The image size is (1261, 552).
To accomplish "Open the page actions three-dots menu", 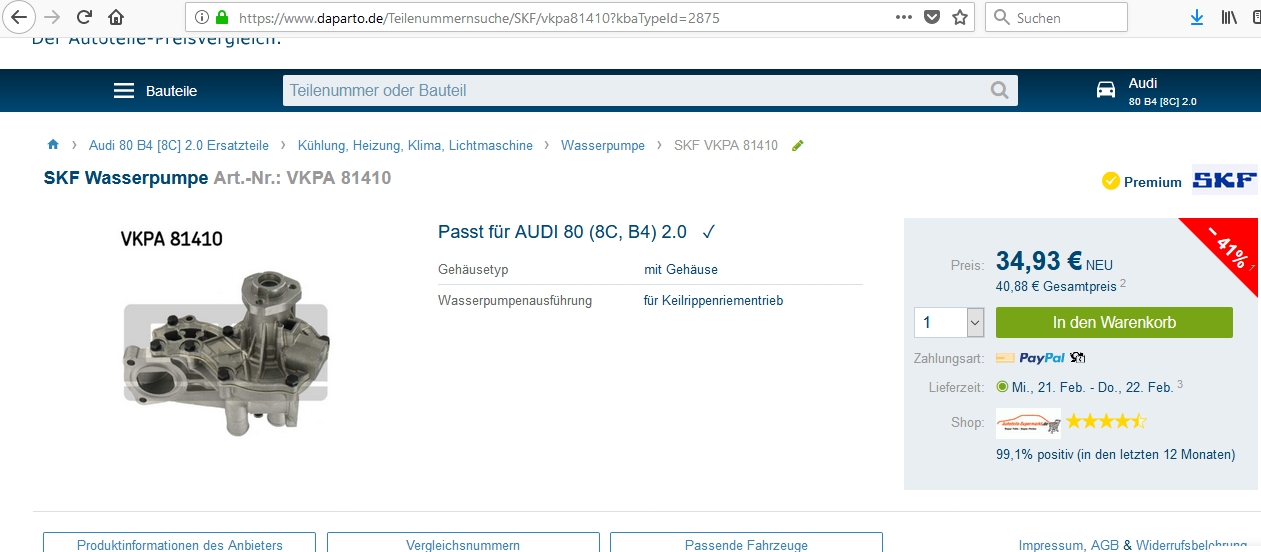I will (x=904, y=17).
